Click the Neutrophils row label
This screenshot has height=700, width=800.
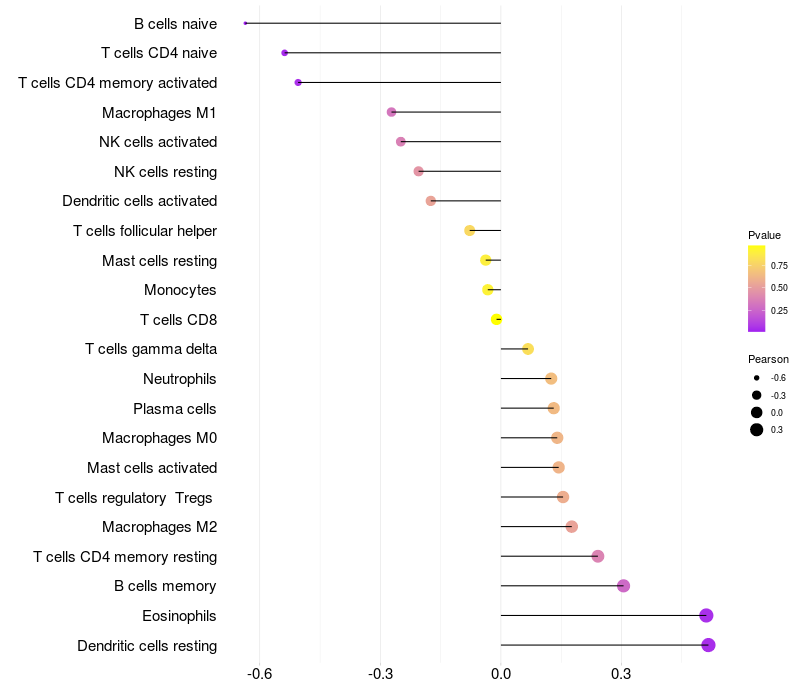coord(180,379)
